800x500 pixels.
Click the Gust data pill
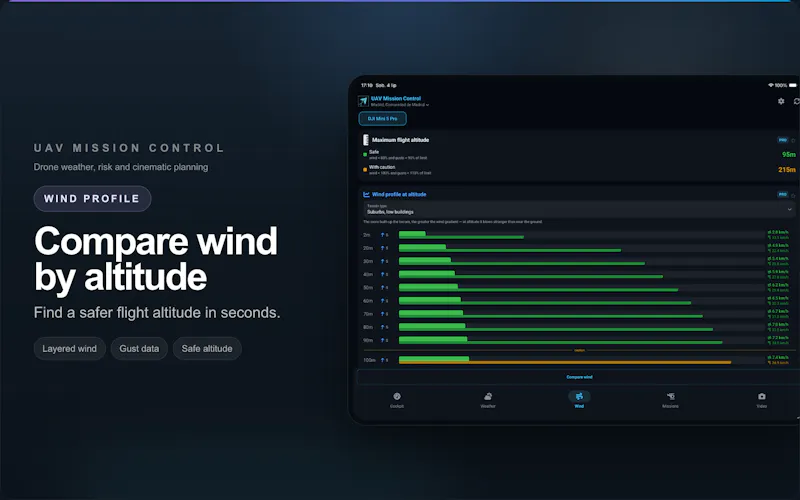click(x=139, y=348)
